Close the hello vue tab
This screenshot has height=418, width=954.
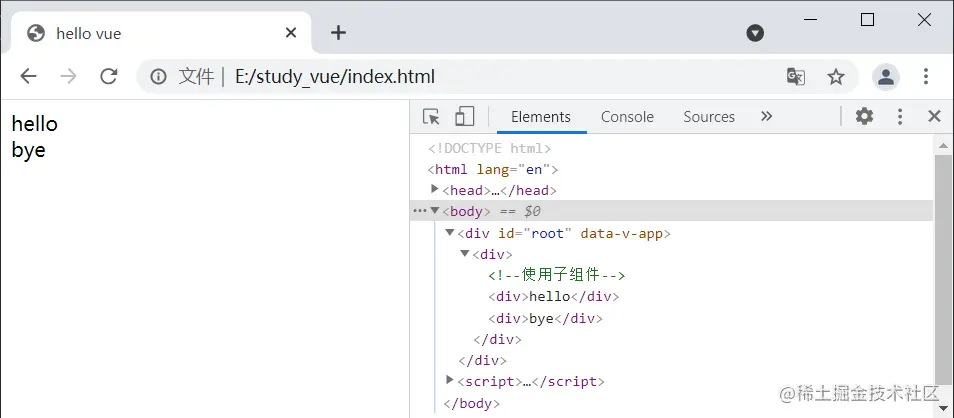291,33
